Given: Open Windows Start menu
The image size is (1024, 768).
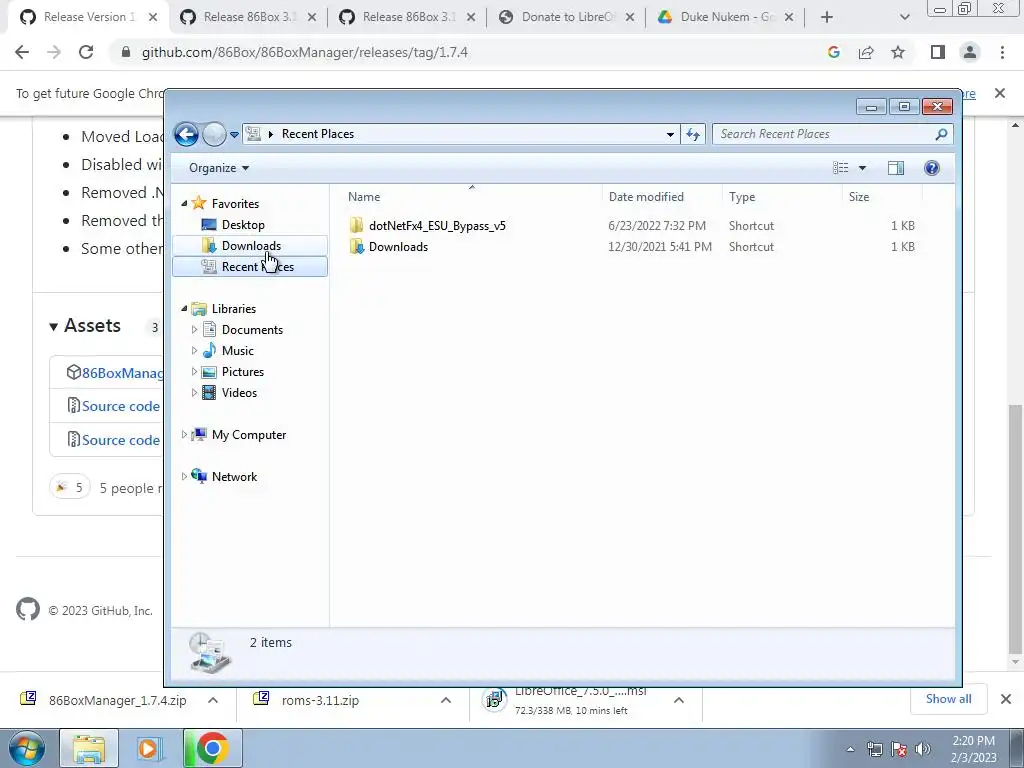Looking at the screenshot, I should [27, 748].
